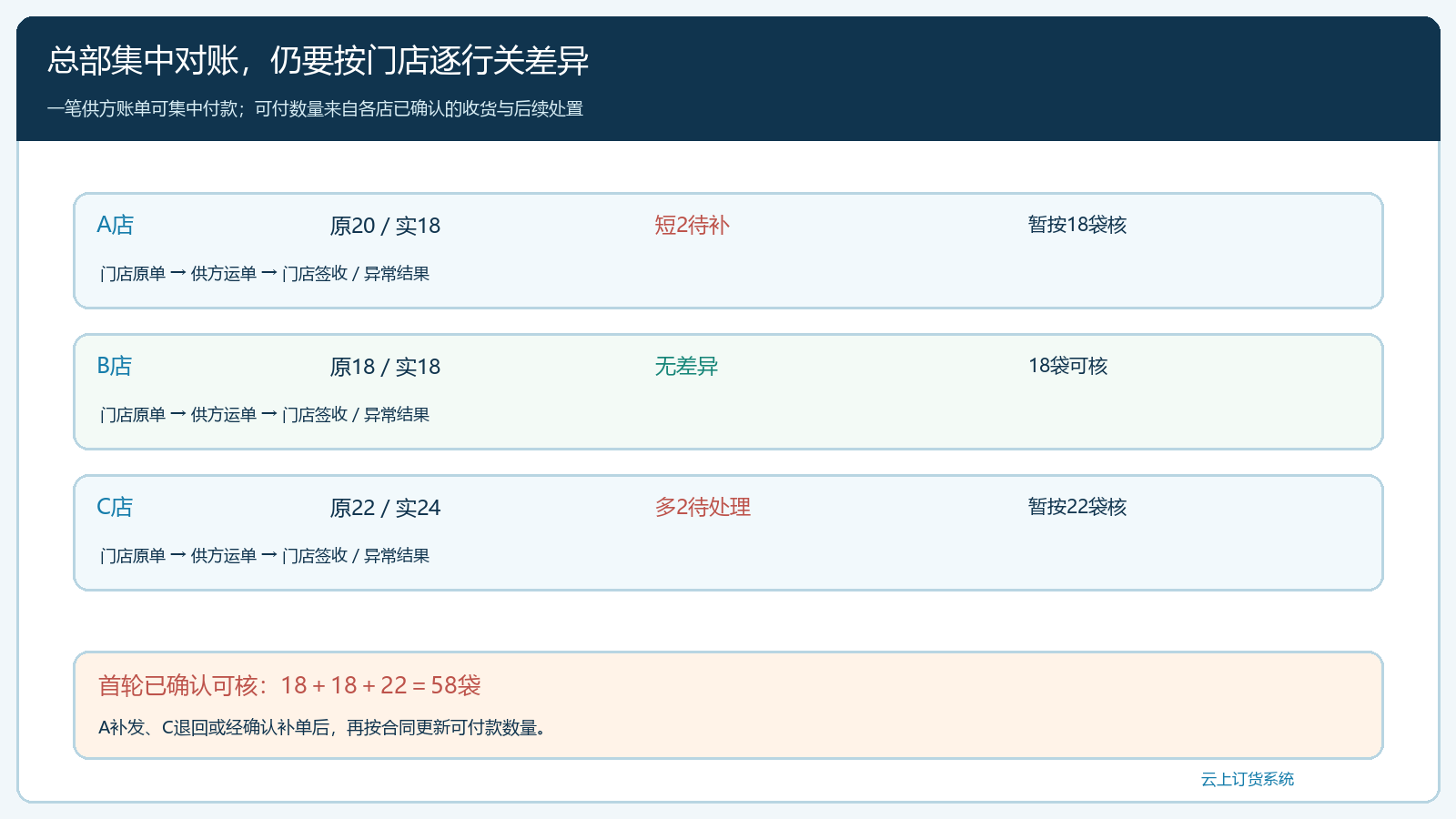
Task: Click the green status 无差异
Action: click(x=686, y=366)
